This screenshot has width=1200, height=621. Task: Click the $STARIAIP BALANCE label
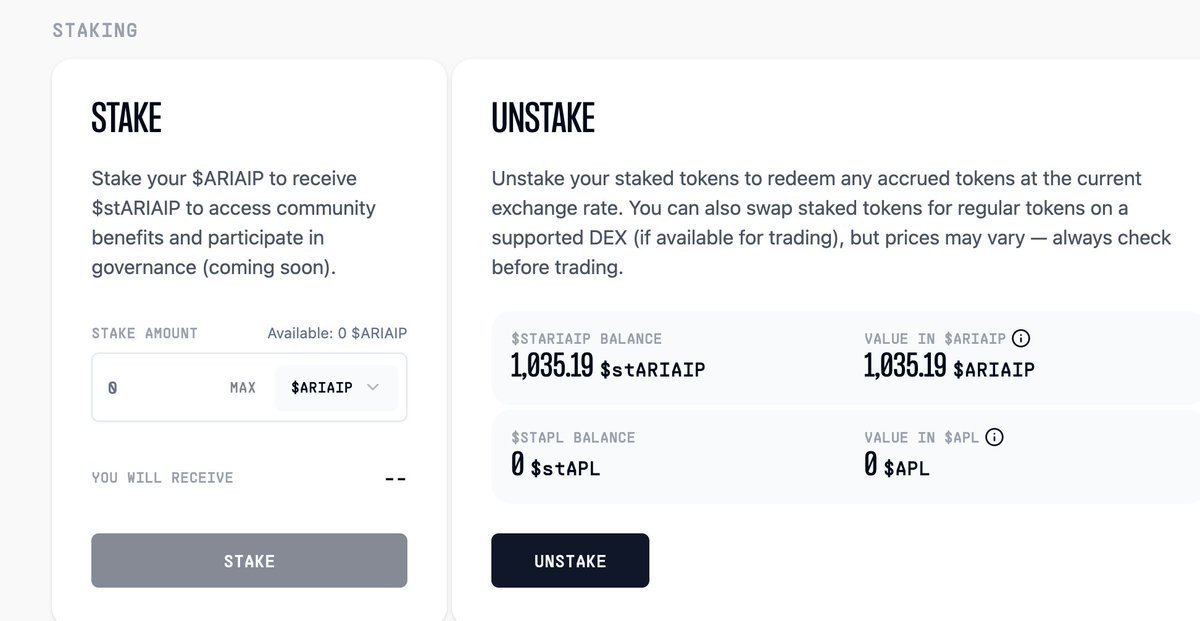[x=586, y=339]
